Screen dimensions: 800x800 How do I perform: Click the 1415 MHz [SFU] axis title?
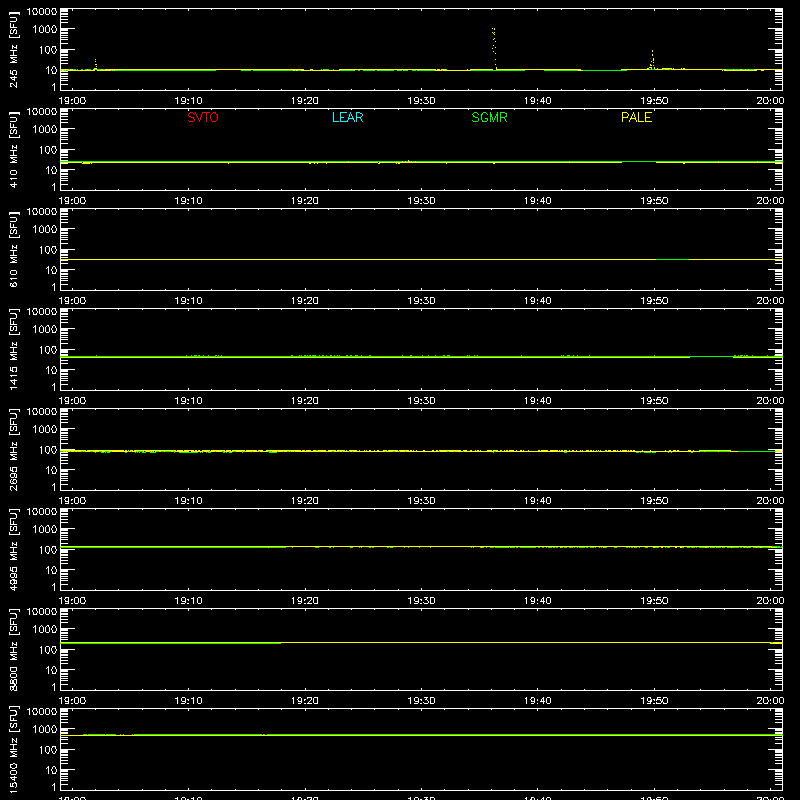click(x=13, y=349)
